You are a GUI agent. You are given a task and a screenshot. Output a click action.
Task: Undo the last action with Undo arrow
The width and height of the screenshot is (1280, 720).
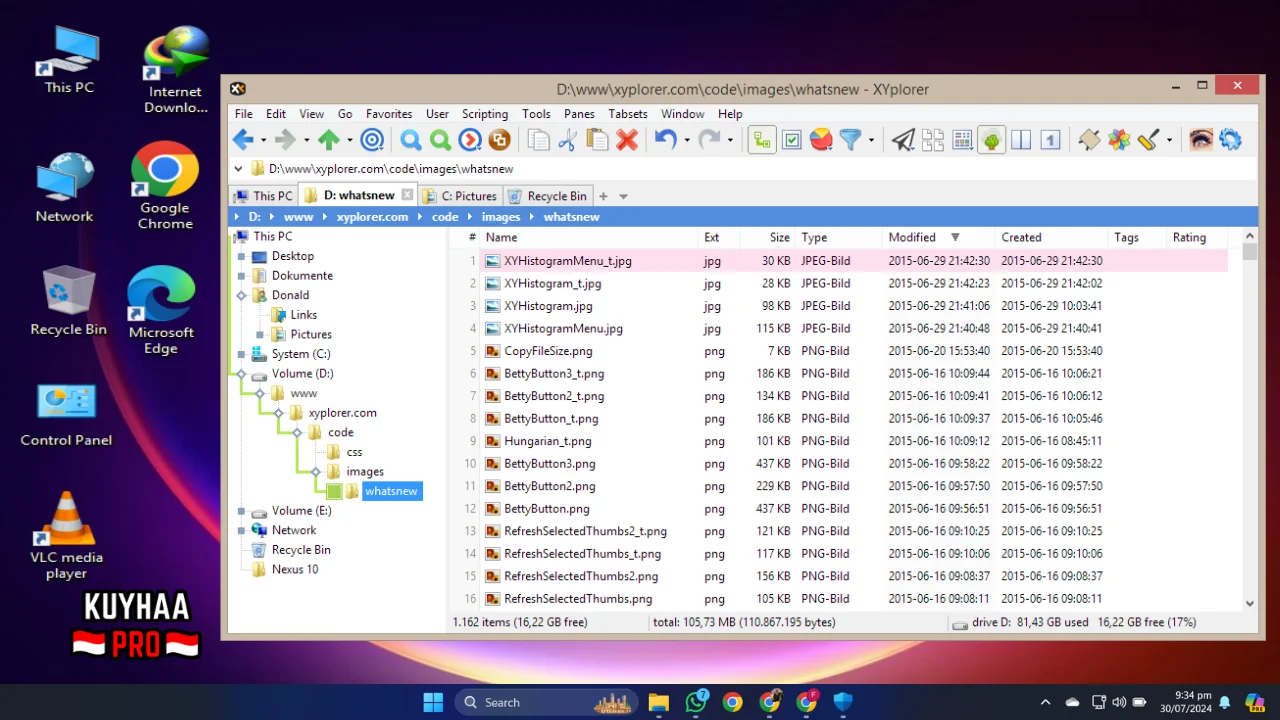666,140
